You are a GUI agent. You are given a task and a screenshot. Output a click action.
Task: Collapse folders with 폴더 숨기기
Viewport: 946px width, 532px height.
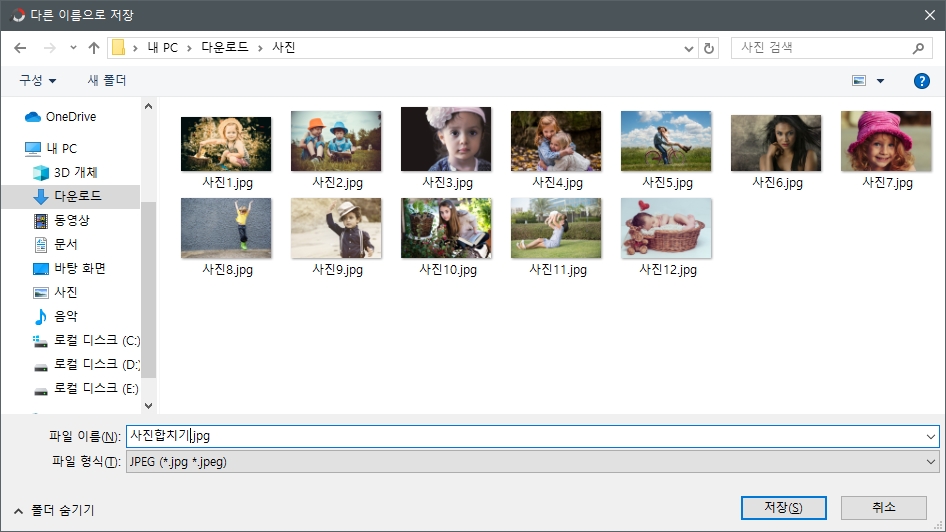(x=54, y=510)
